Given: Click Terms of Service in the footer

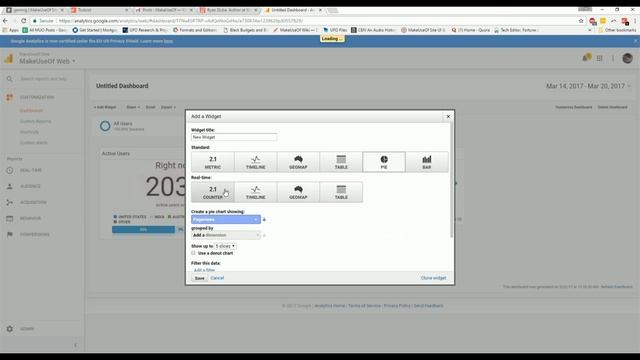Looking at the screenshot, I should pos(364,306).
